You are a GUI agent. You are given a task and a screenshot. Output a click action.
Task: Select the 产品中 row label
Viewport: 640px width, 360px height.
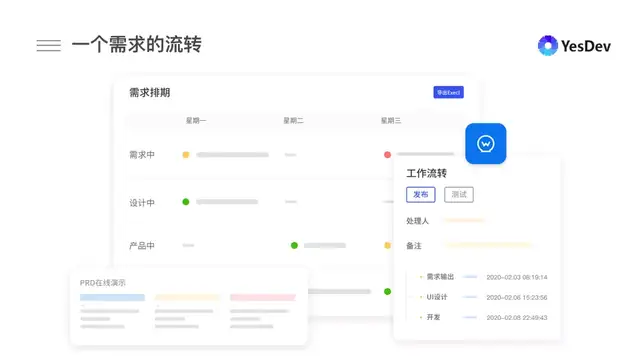[x=142, y=246]
